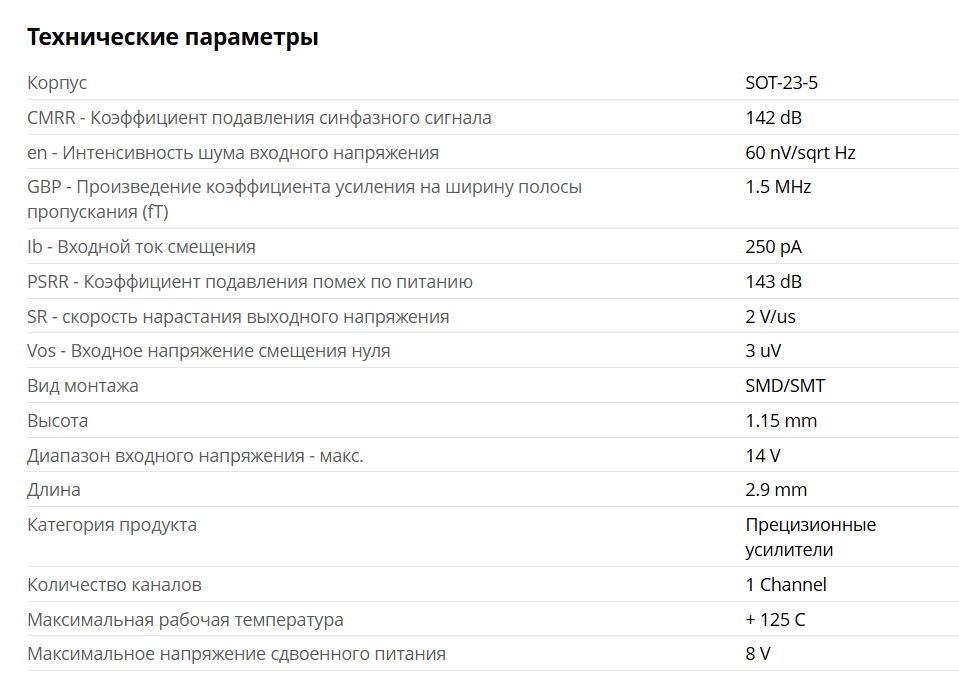Viewport: 959px width, 677px height.
Task: Click the CMRR parameter label
Action: (259, 118)
